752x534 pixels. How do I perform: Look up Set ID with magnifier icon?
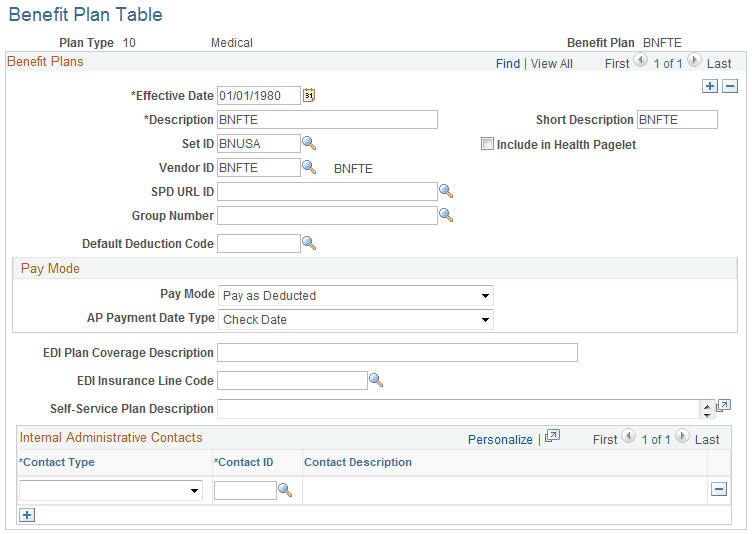309,143
